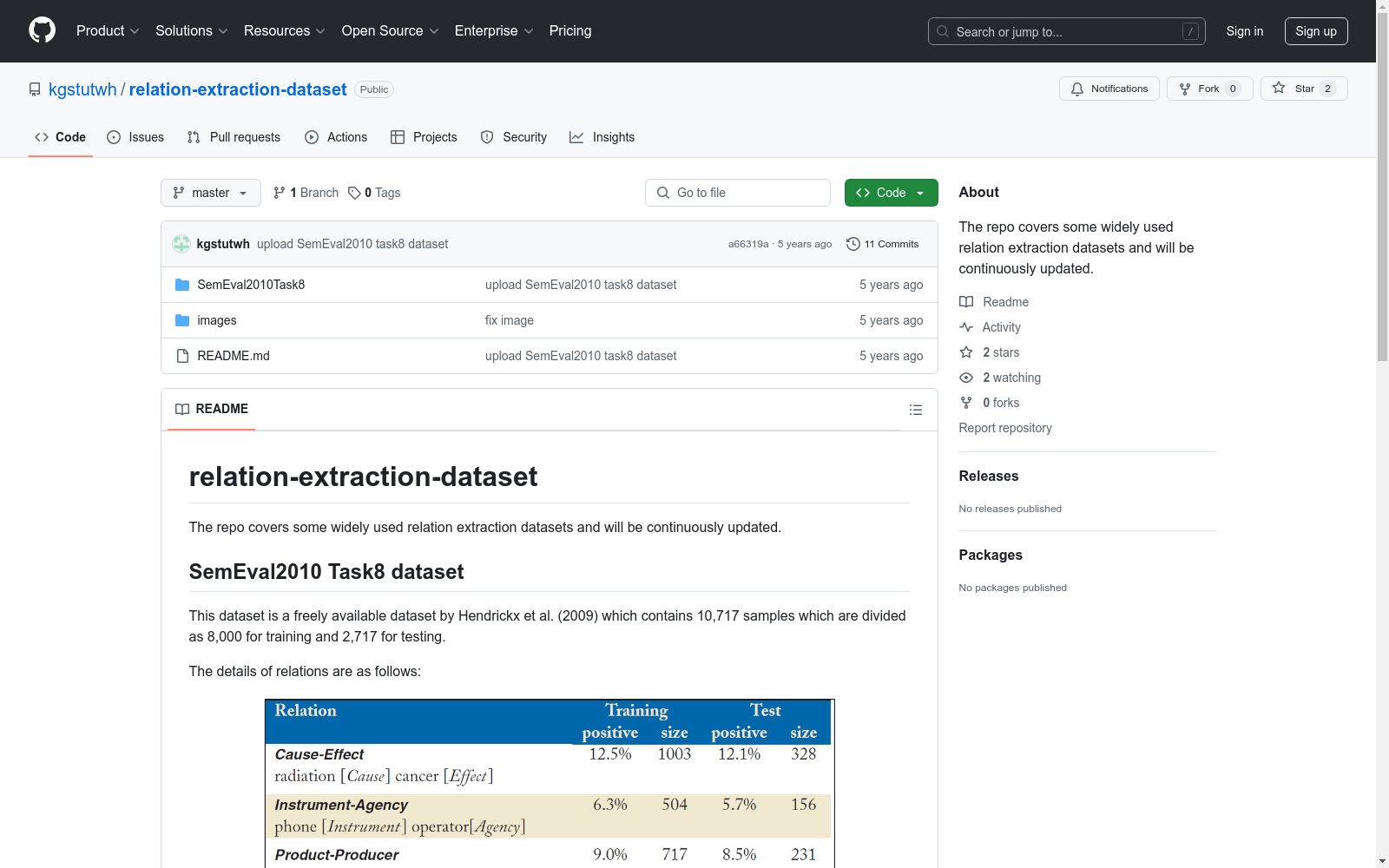Viewport: 1389px width, 868px height.
Task: Open the master branch selector
Action: pos(211,193)
